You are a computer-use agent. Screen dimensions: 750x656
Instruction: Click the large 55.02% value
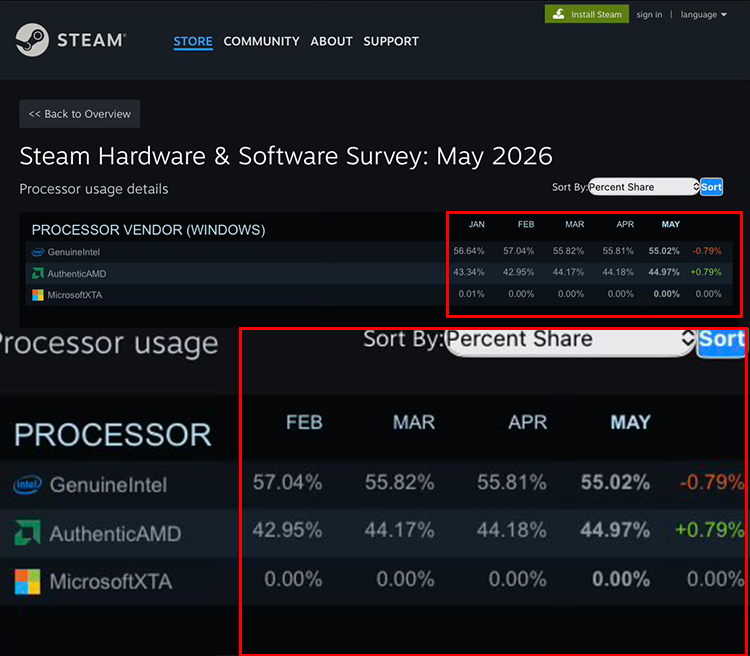click(615, 482)
